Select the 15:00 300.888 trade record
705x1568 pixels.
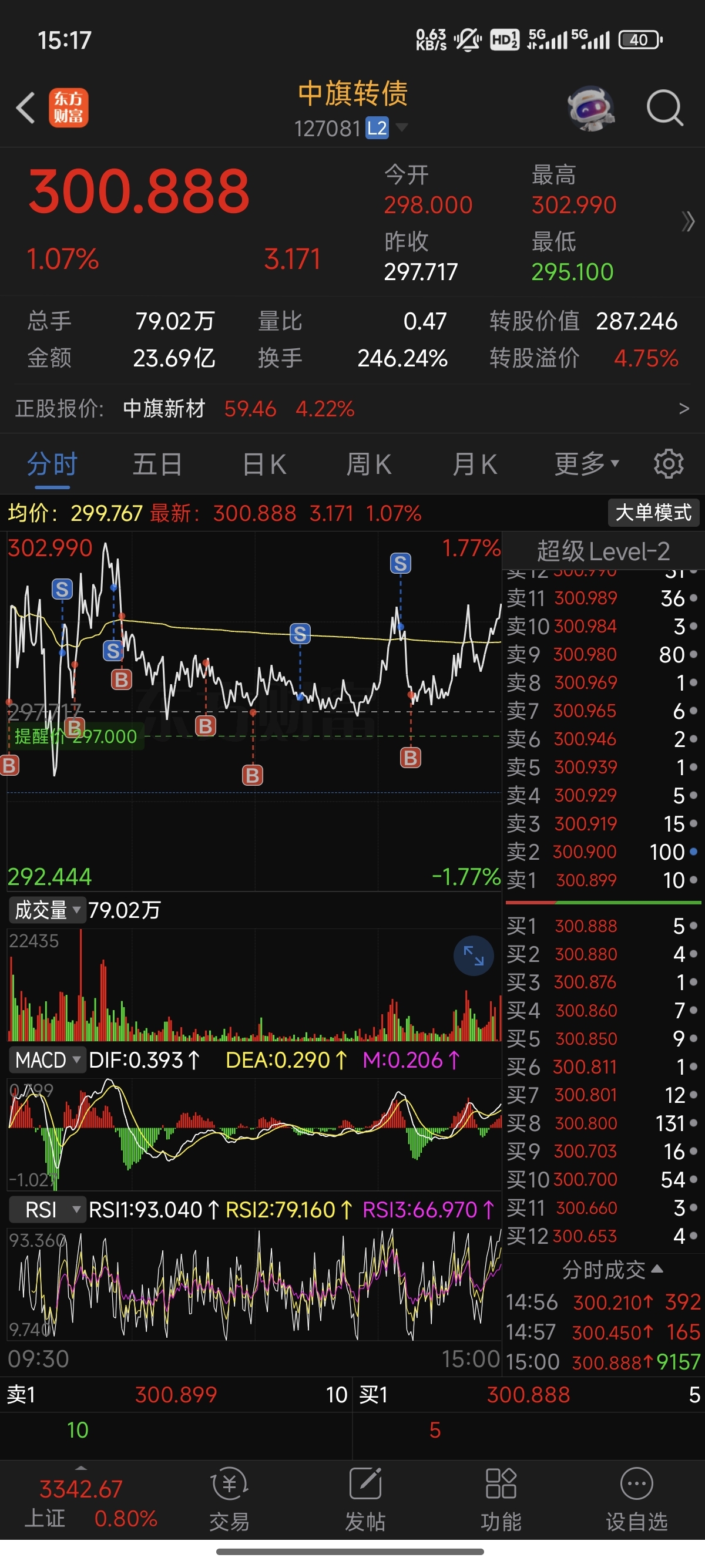pyautogui.click(x=603, y=1362)
